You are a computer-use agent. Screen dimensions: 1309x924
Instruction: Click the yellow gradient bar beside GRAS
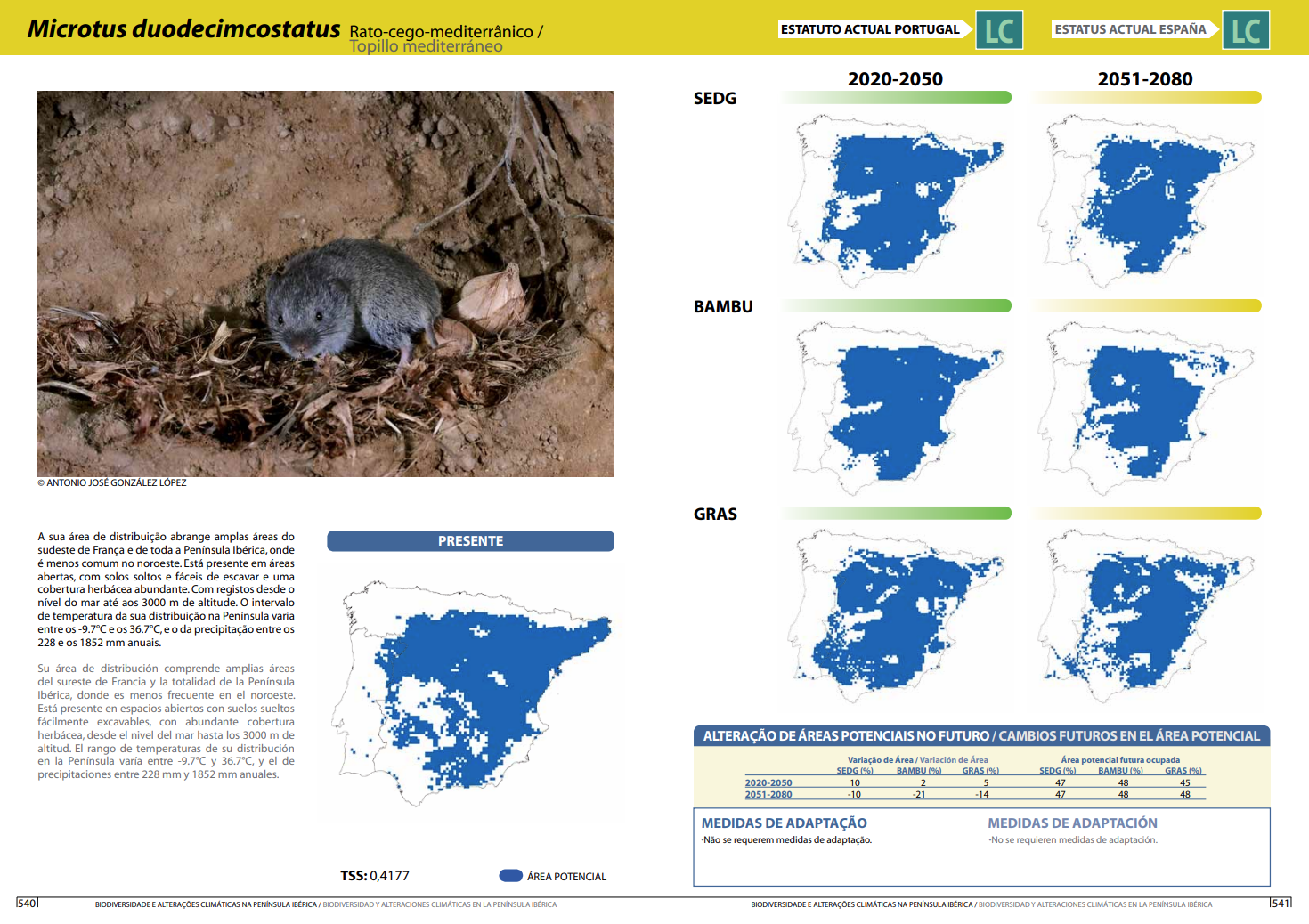coord(1146,514)
